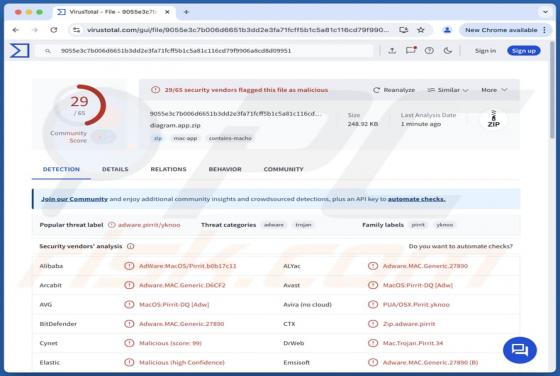This screenshot has height=376, width=560.
Task: Switch to the COMMUNITY tab
Action: click(284, 169)
